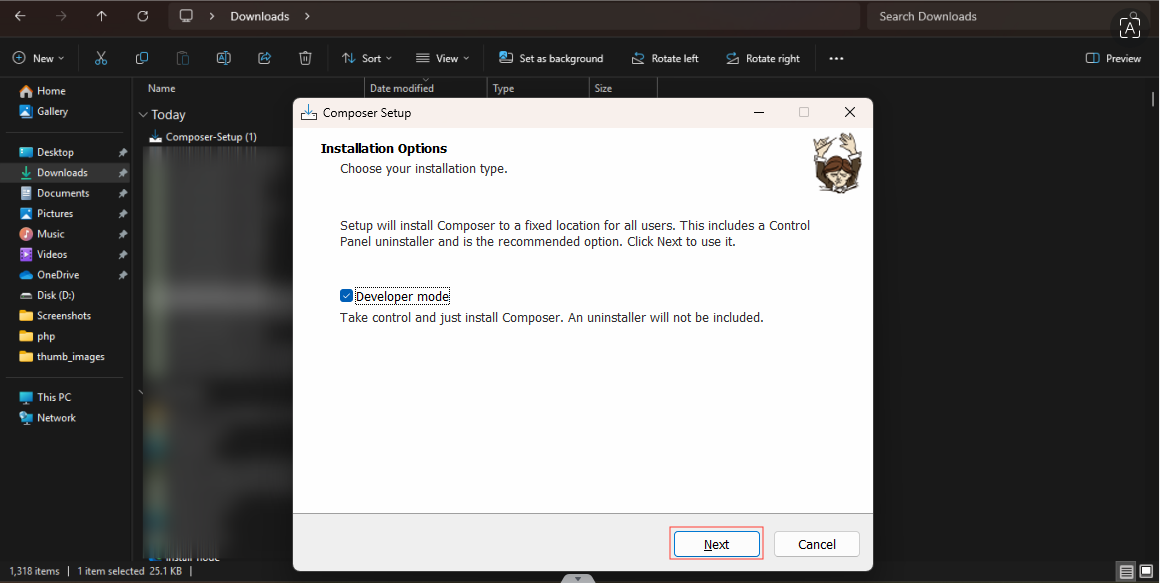Open Documents in navigation pane
The height and width of the screenshot is (583, 1160).
tap(63, 193)
